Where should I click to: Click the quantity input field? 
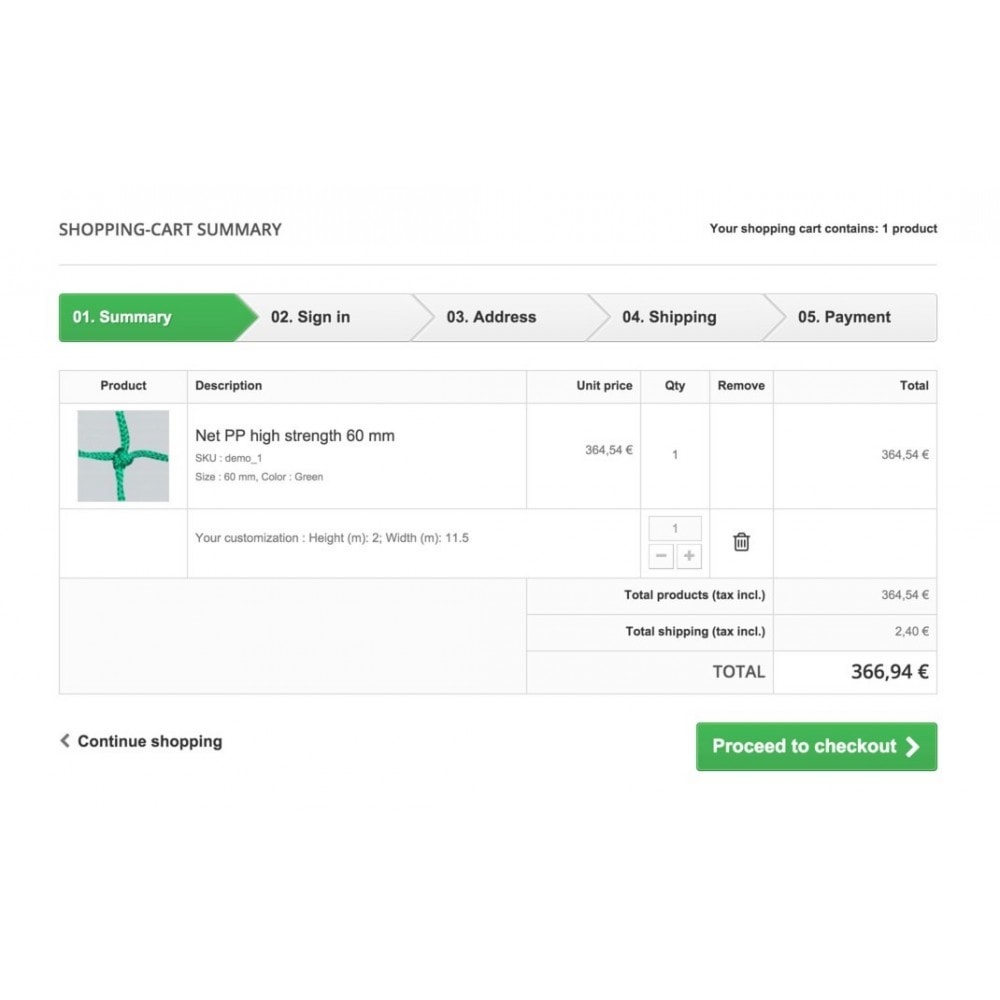pos(675,528)
